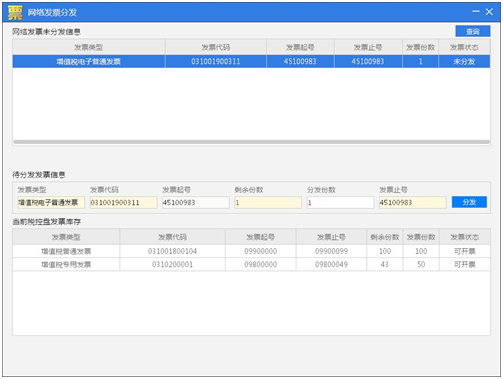Click invoice count 50 cell
This screenshot has width=503, height=379.
coord(421,264)
